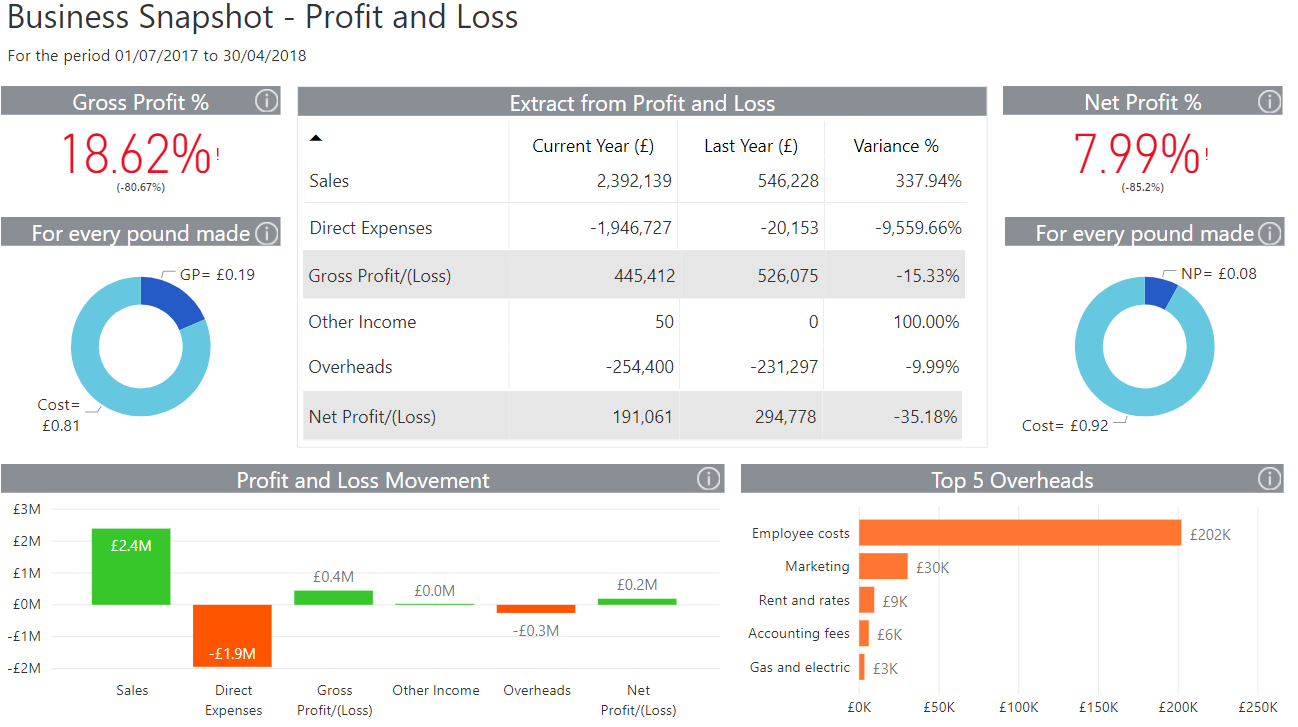Open info icon on Profit and Loss Movement

pyautogui.click(x=708, y=479)
